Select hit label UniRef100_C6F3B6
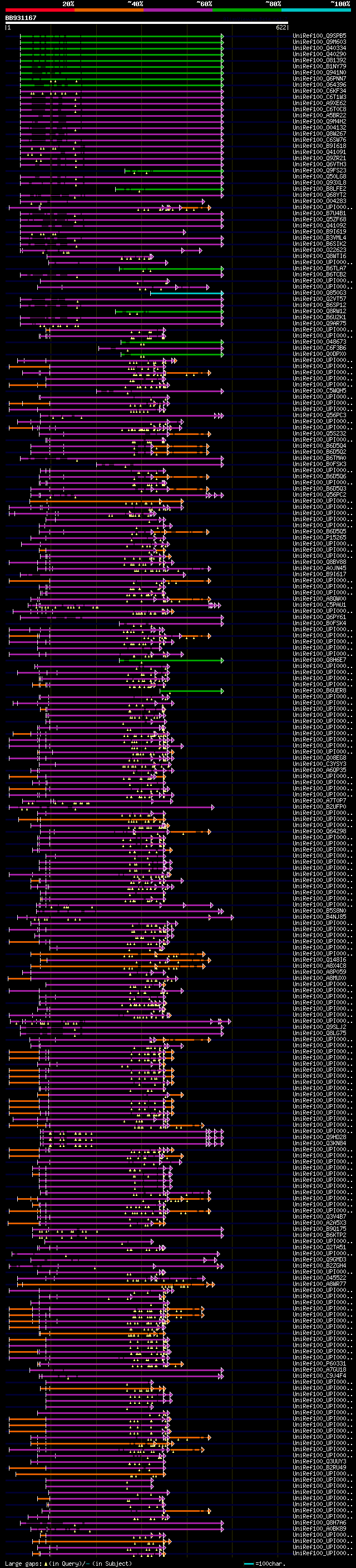356x1568 pixels. pyautogui.click(x=319, y=348)
